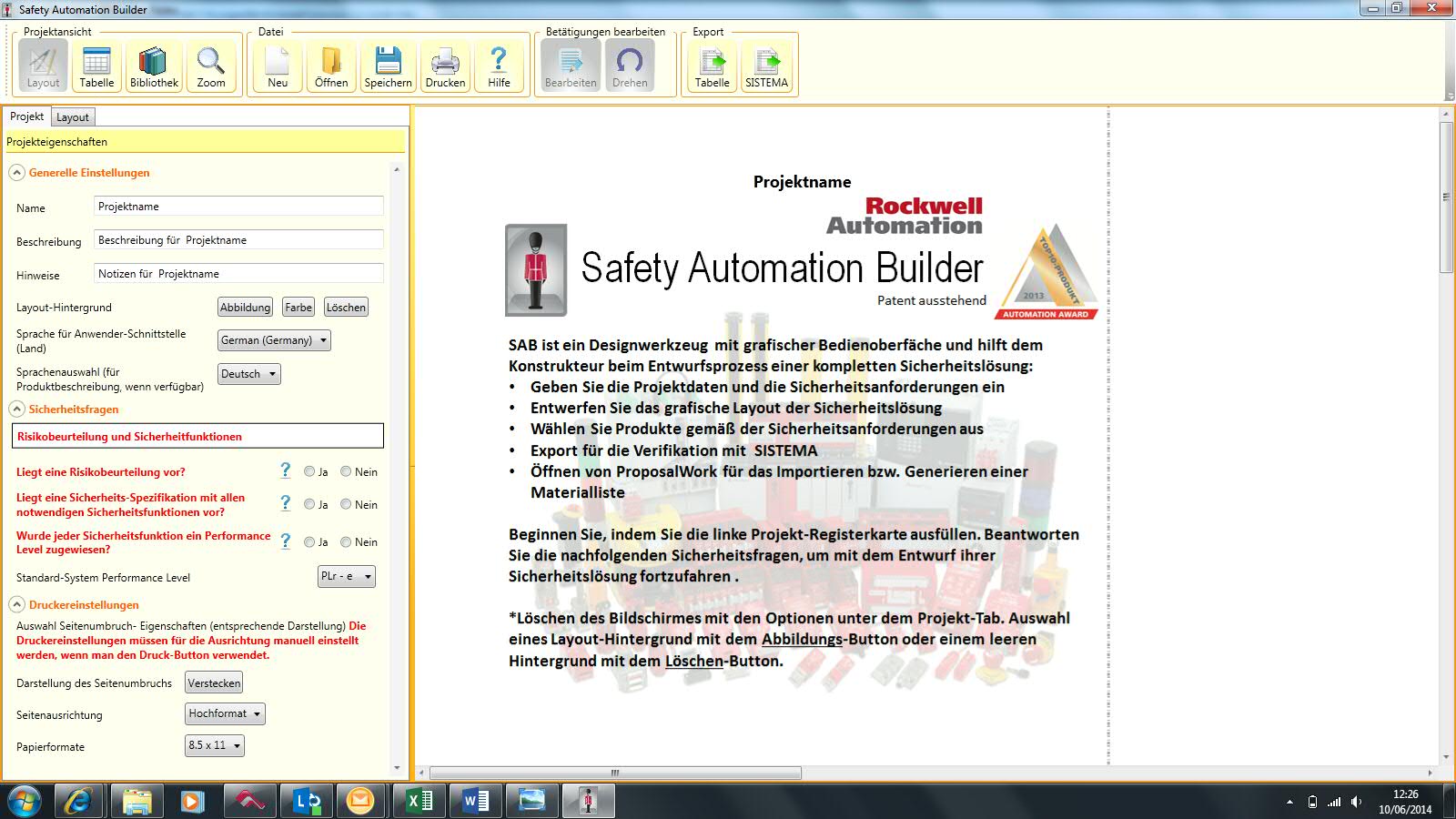
Task: Save project using Speichern icon
Action: [x=388, y=66]
